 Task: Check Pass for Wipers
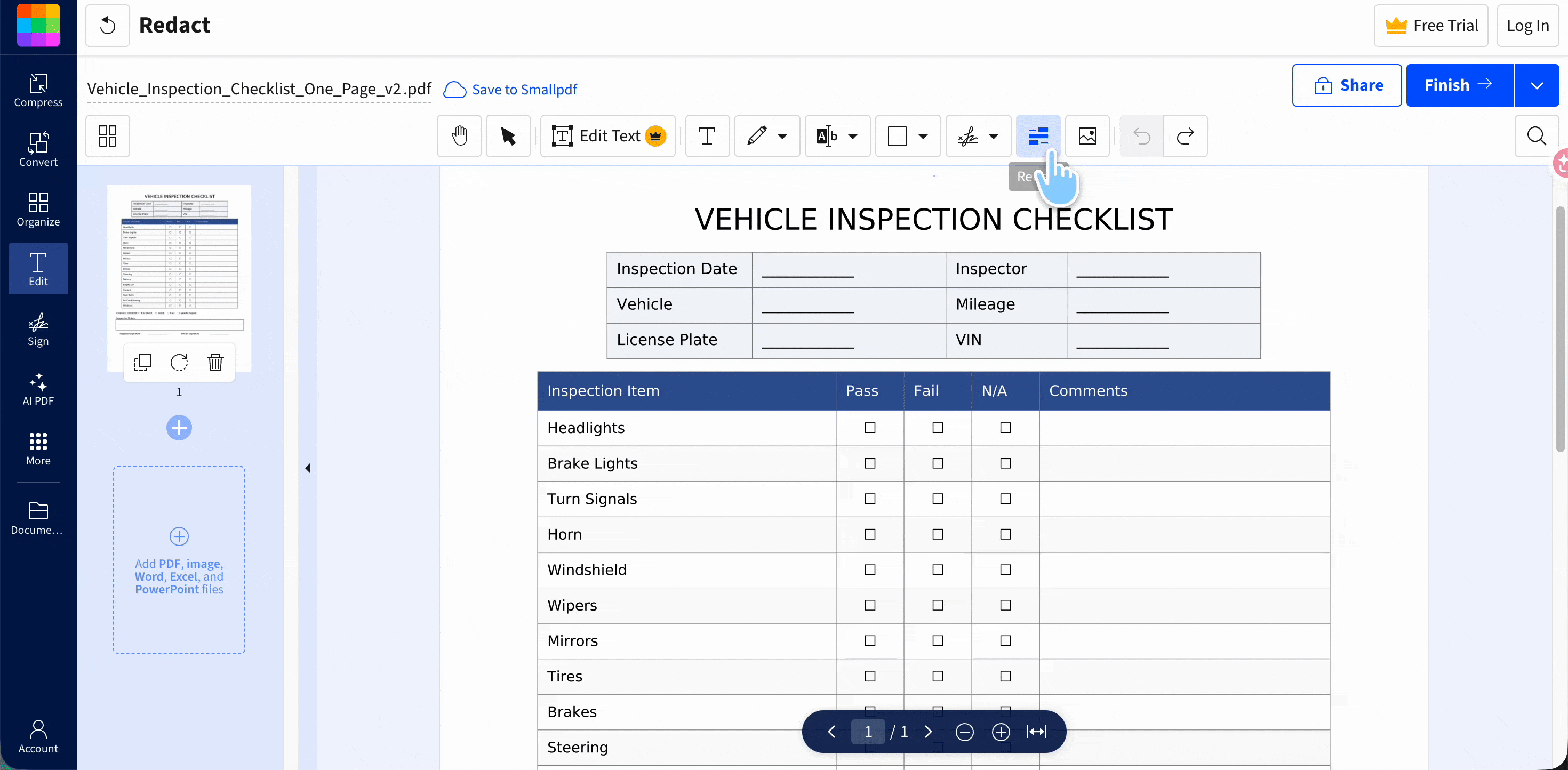[870, 606]
